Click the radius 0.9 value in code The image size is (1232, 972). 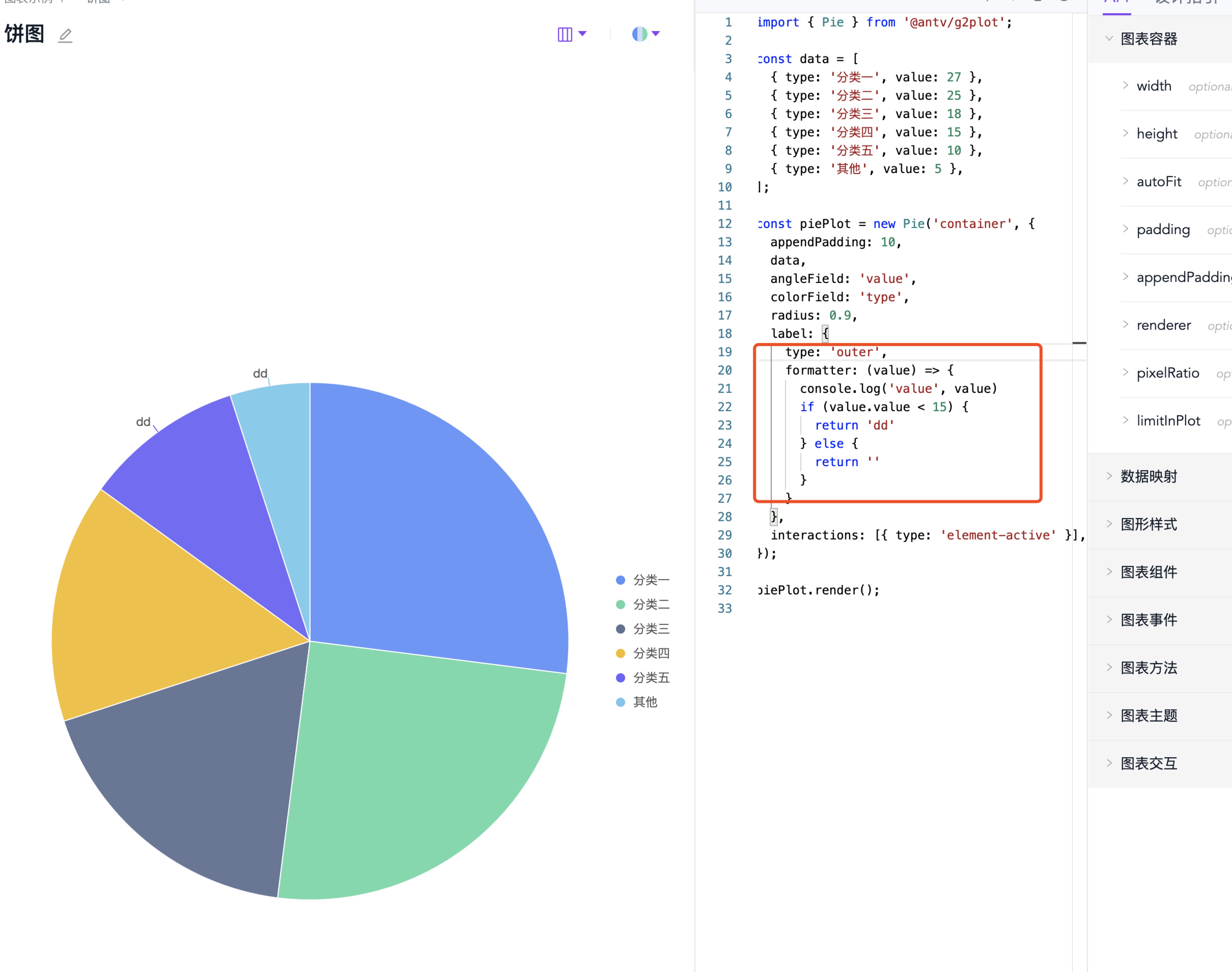tap(840, 315)
